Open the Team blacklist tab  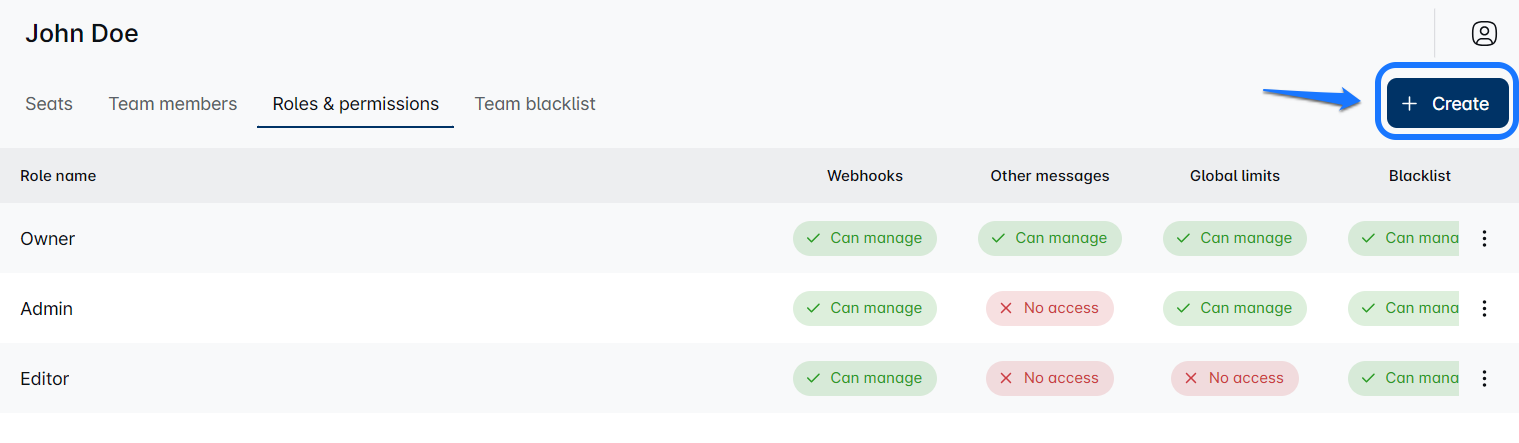[x=535, y=104]
